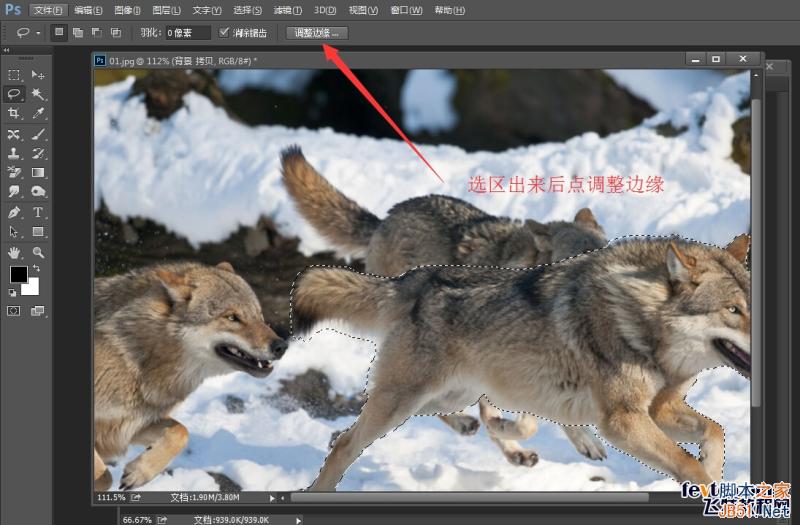Choose the Horizontal Type tool
The height and width of the screenshot is (525, 800).
tap(38, 212)
